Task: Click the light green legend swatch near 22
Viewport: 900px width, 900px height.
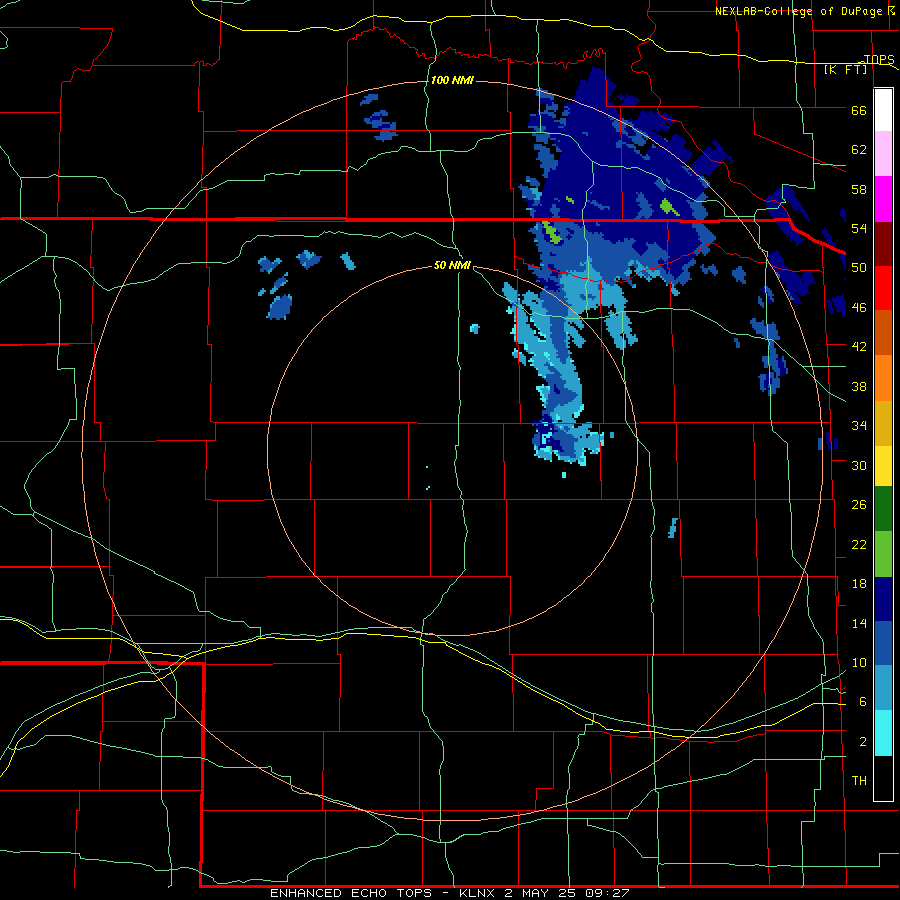Action: tap(883, 554)
